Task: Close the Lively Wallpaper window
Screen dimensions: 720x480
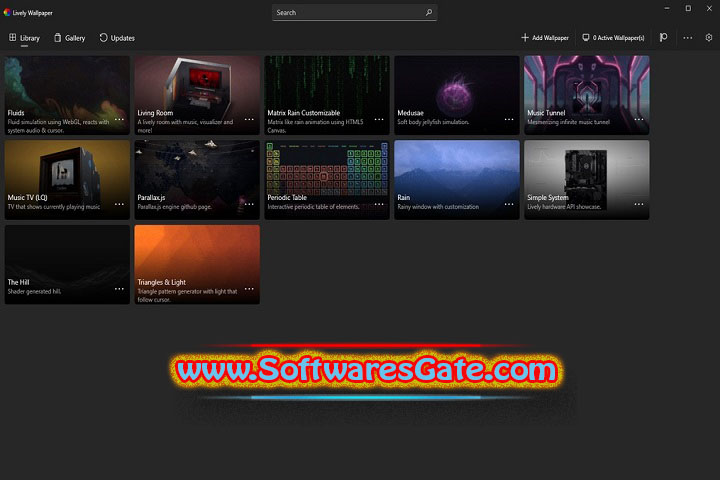Action: (709, 8)
